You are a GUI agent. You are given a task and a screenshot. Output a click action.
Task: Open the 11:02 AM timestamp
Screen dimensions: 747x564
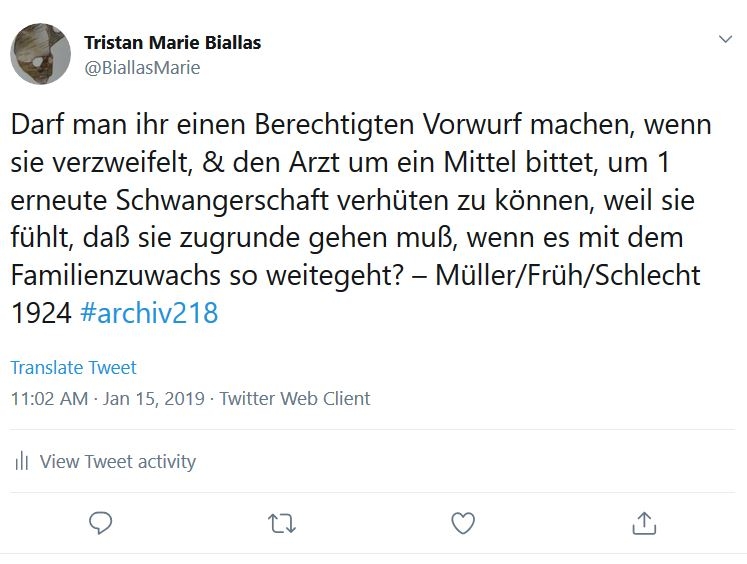coord(50,398)
